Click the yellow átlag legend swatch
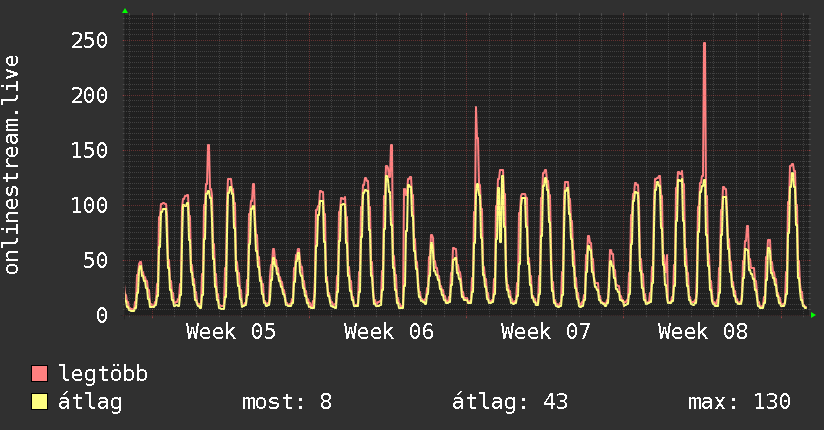 coord(39,401)
